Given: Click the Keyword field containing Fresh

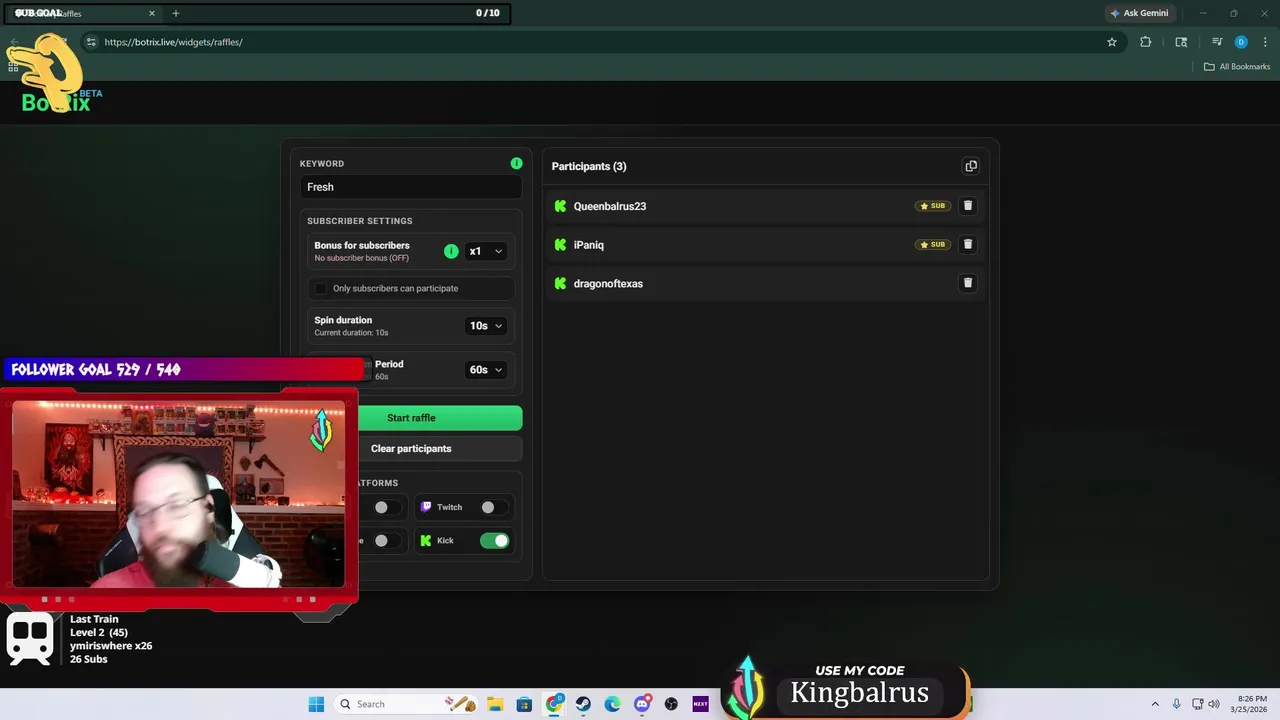Looking at the screenshot, I should tap(411, 187).
